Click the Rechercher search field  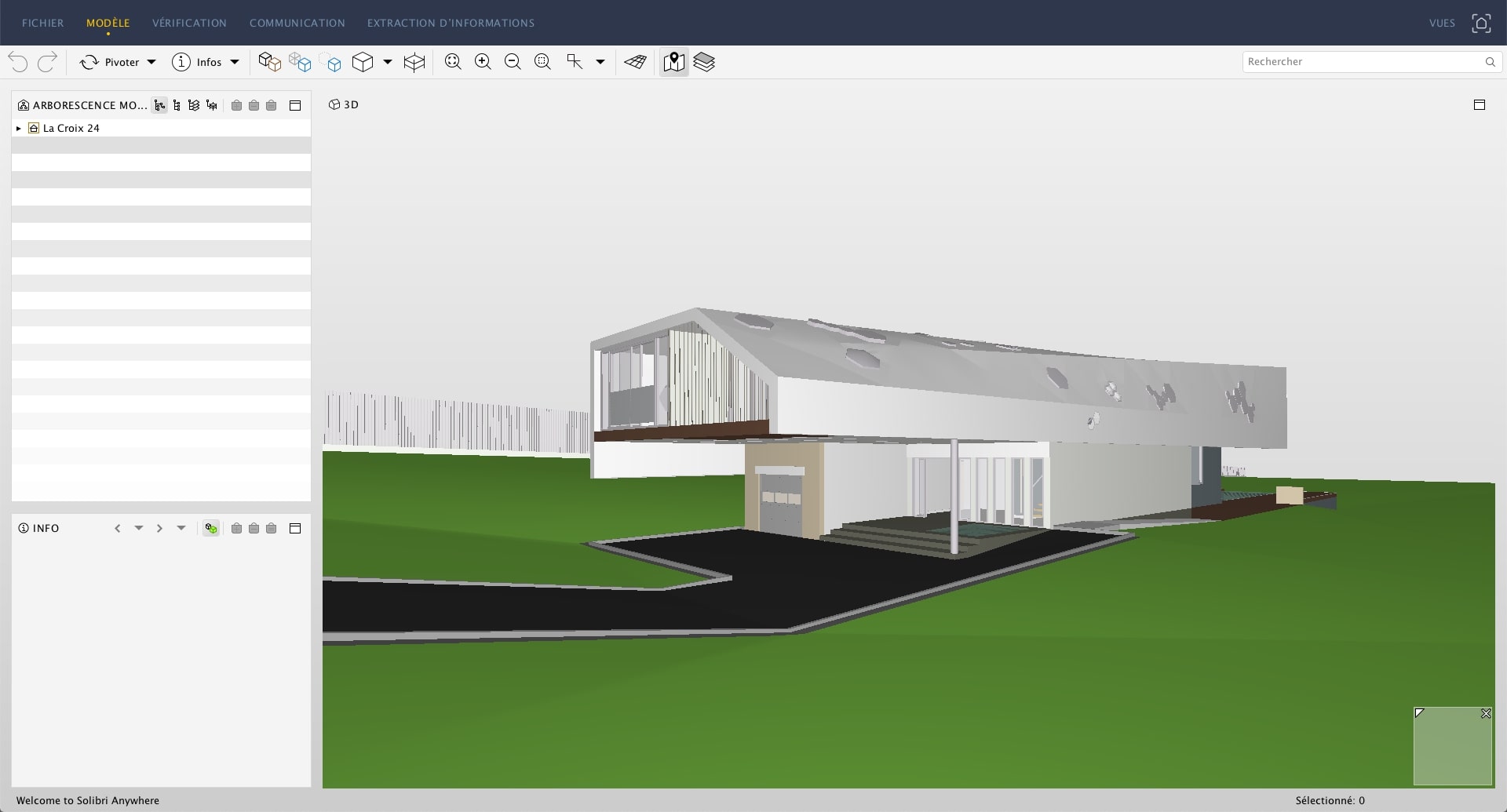(x=1362, y=62)
